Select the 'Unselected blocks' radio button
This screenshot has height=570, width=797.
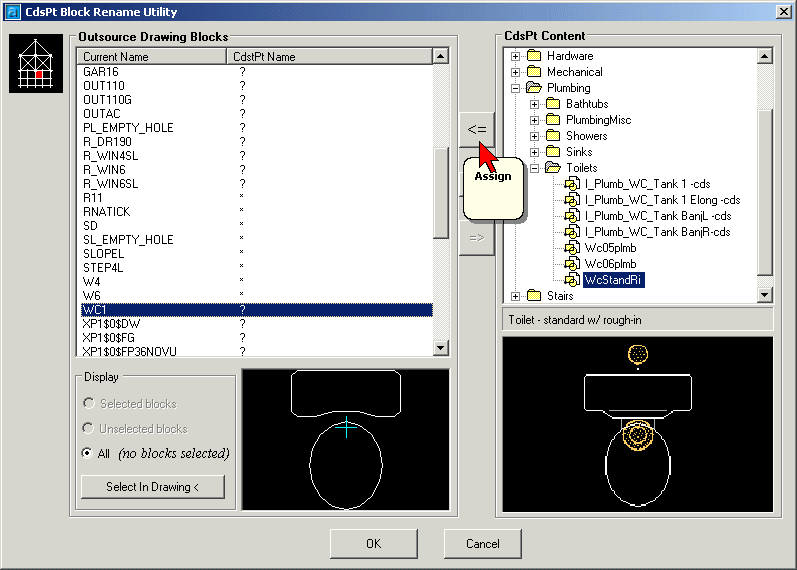(88, 428)
